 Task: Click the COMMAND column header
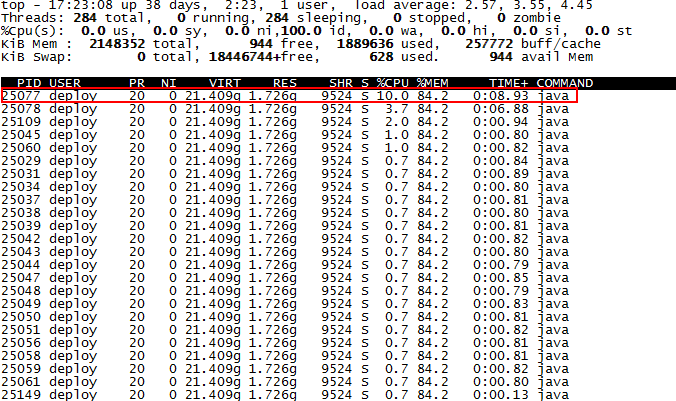point(565,83)
